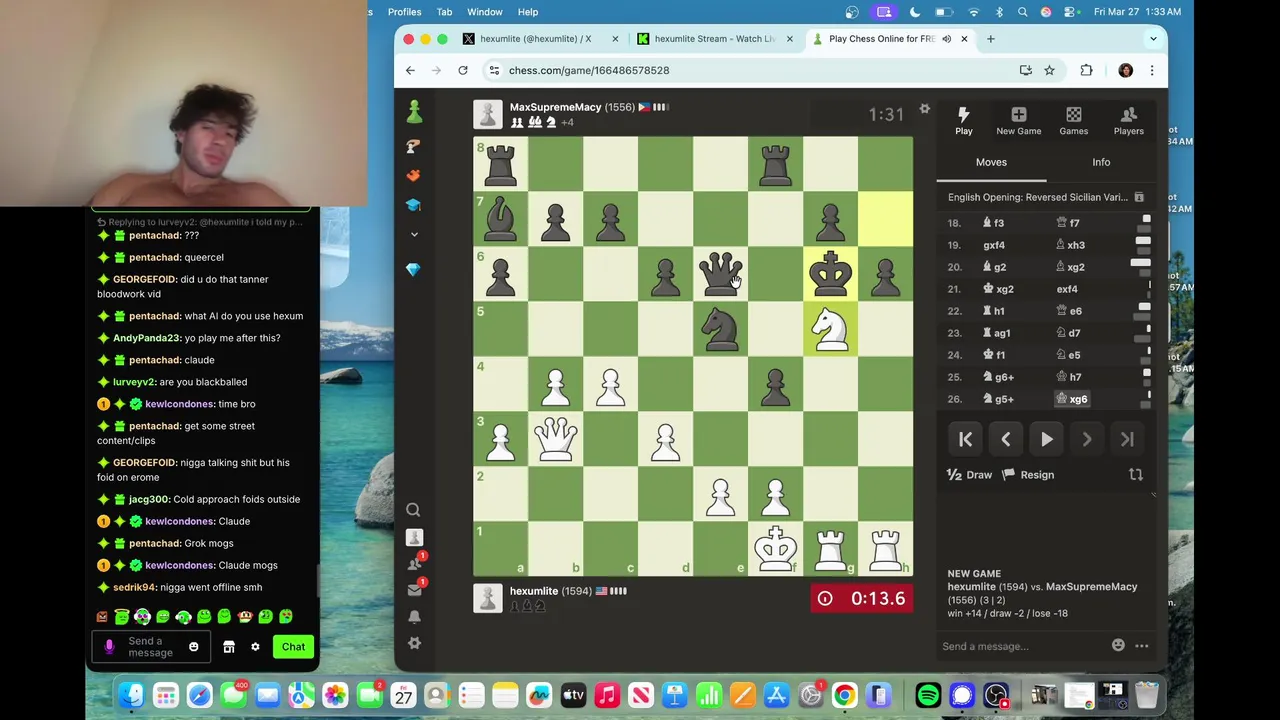Select move 21 Kxg2 in the move list

999,289
